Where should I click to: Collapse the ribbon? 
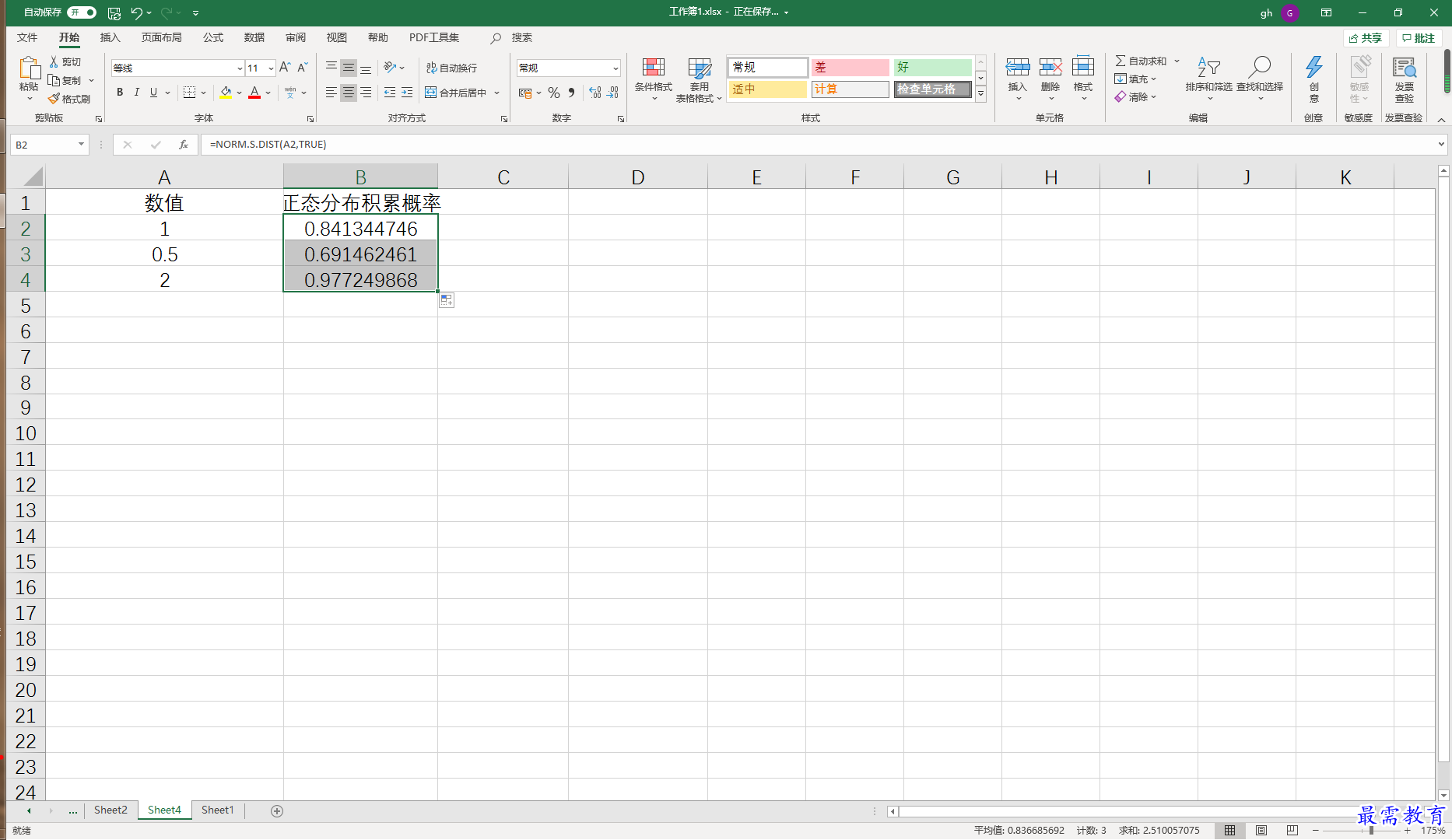[1441, 119]
